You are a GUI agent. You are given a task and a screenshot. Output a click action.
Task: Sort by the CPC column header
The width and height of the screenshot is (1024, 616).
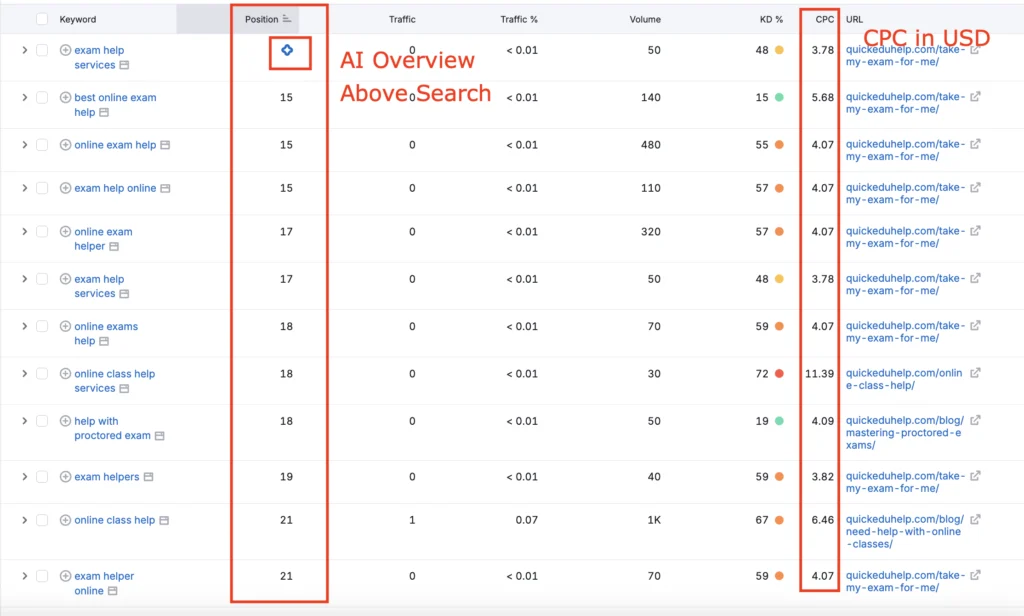(x=824, y=20)
